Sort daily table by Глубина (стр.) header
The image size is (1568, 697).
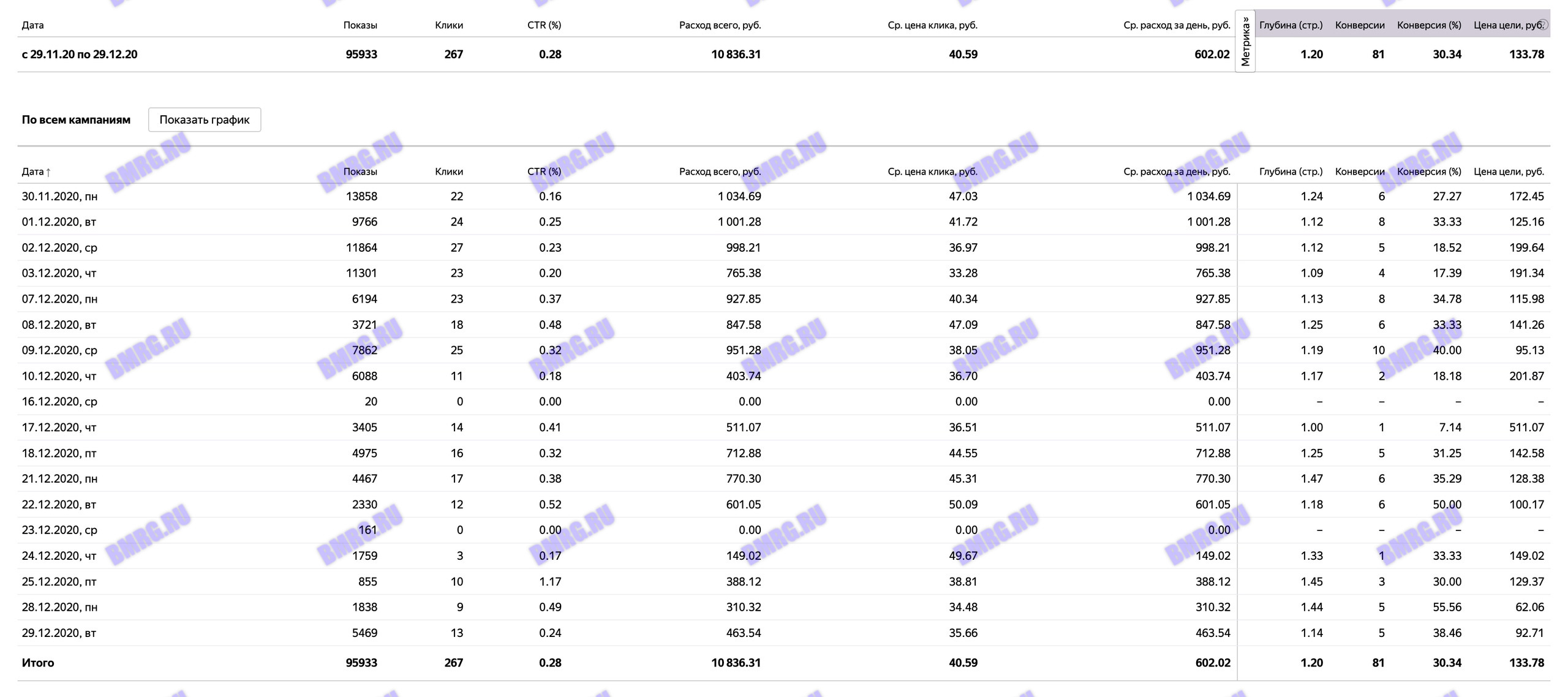pos(1291,171)
